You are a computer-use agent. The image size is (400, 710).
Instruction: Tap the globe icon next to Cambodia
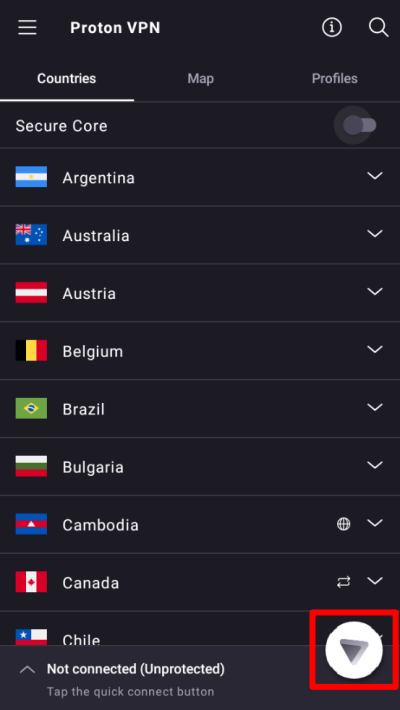point(343,524)
